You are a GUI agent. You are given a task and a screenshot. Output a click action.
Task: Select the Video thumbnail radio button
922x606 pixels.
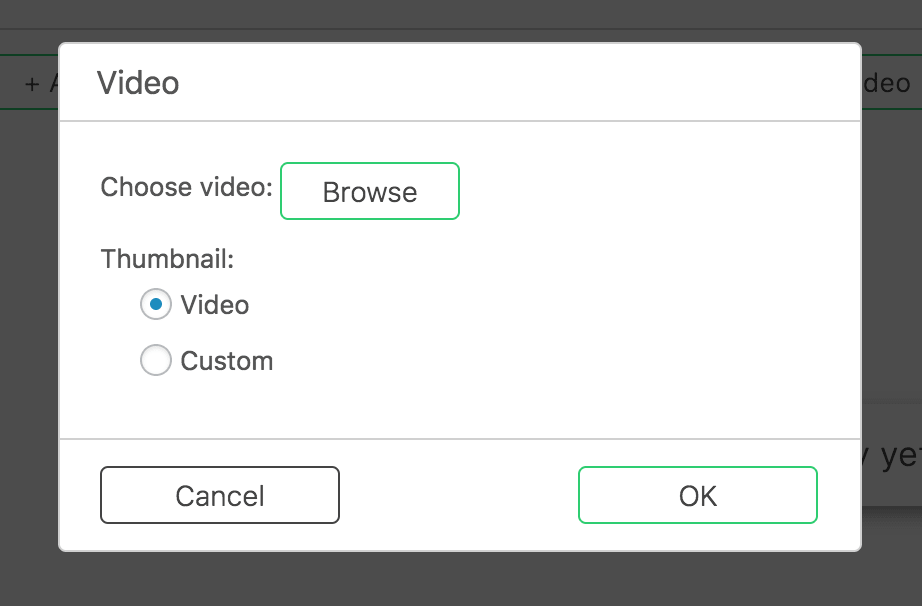[x=156, y=304]
